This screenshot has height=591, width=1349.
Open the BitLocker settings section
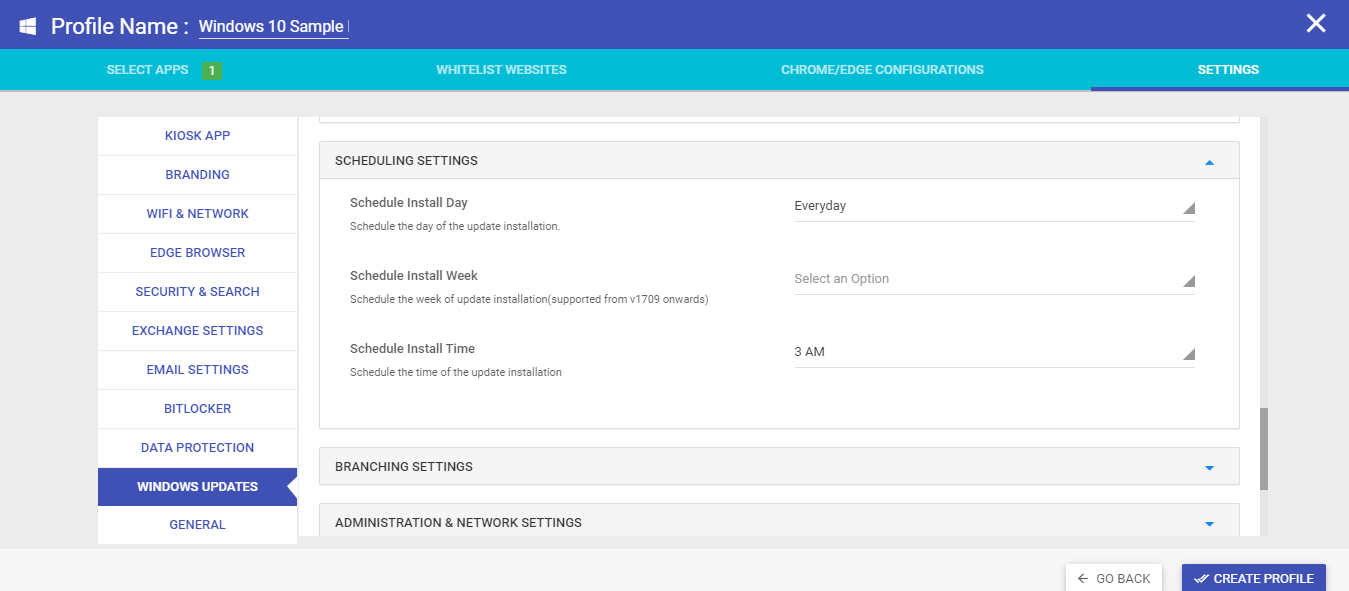click(197, 409)
